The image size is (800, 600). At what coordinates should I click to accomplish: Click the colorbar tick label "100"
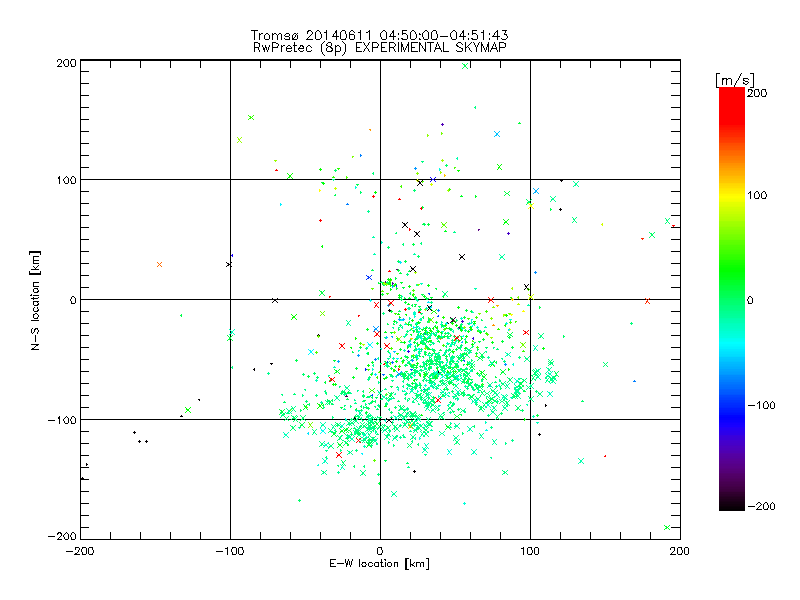pos(757,195)
